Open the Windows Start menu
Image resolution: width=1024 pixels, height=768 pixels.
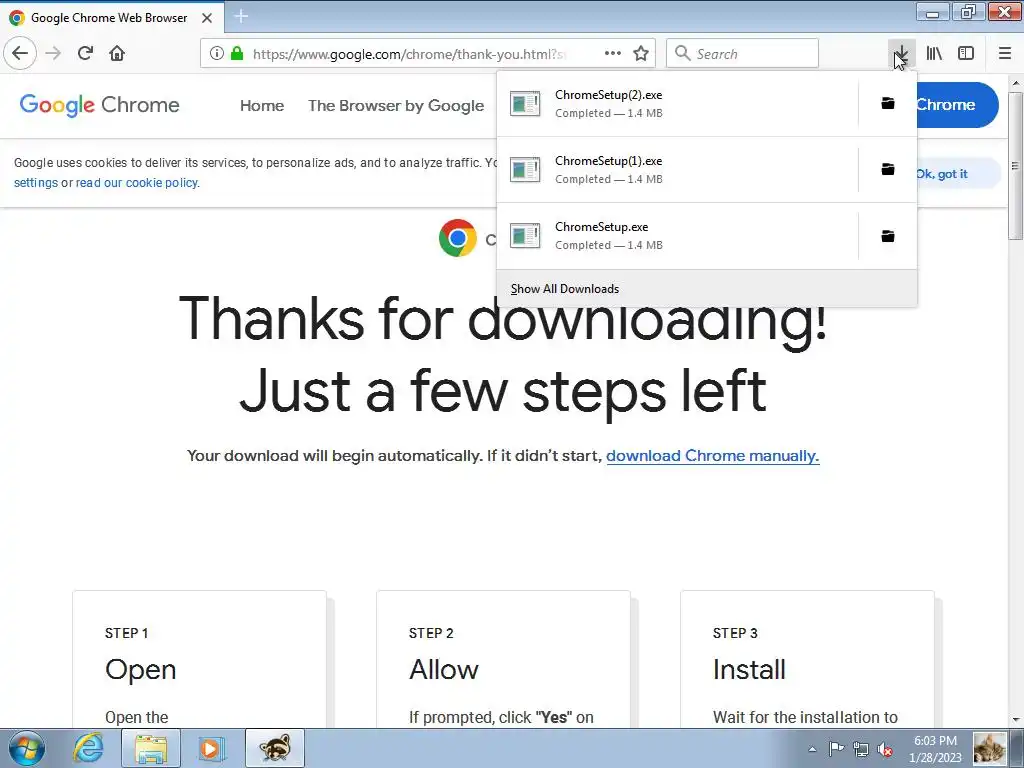26,748
